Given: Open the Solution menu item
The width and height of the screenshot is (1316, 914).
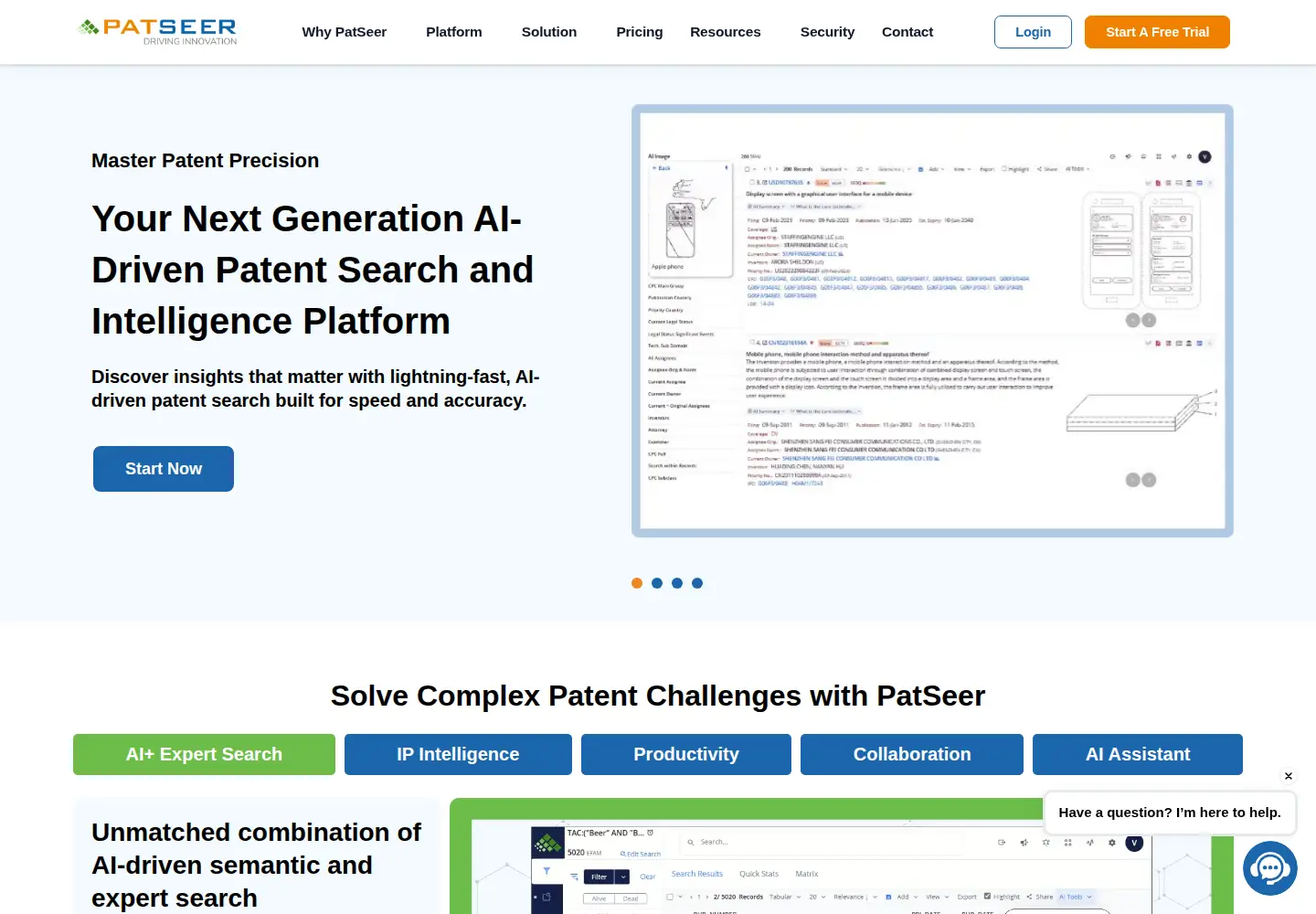Looking at the screenshot, I should (x=549, y=32).
